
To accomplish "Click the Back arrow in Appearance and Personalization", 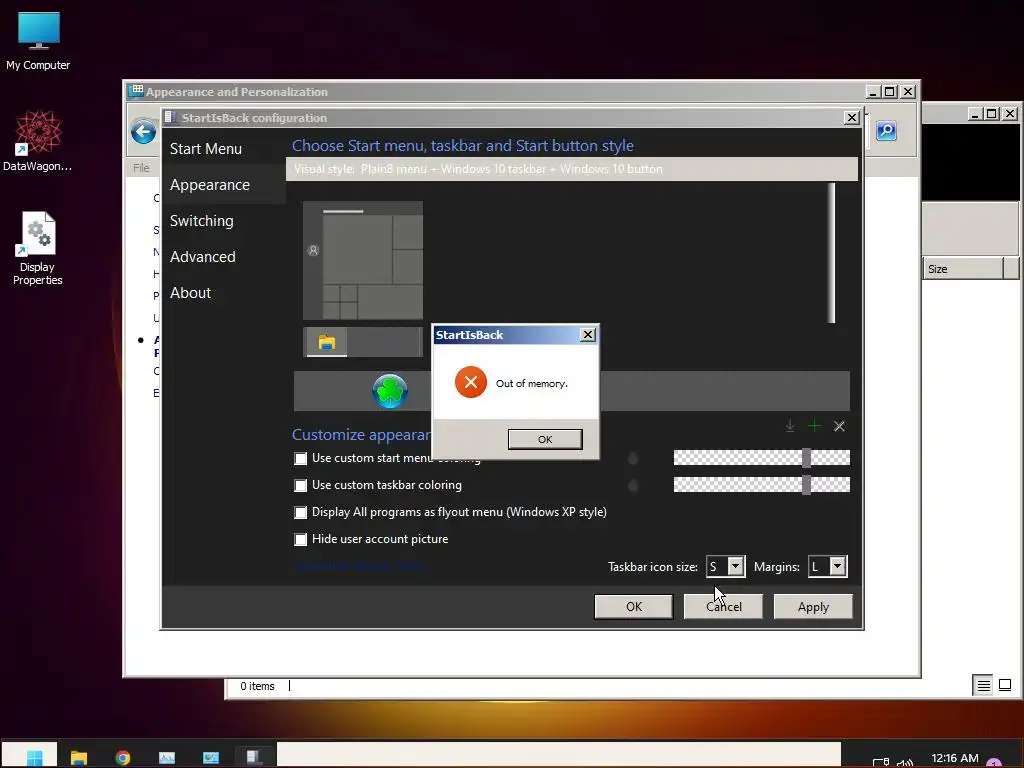I will (x=143, y=132).
